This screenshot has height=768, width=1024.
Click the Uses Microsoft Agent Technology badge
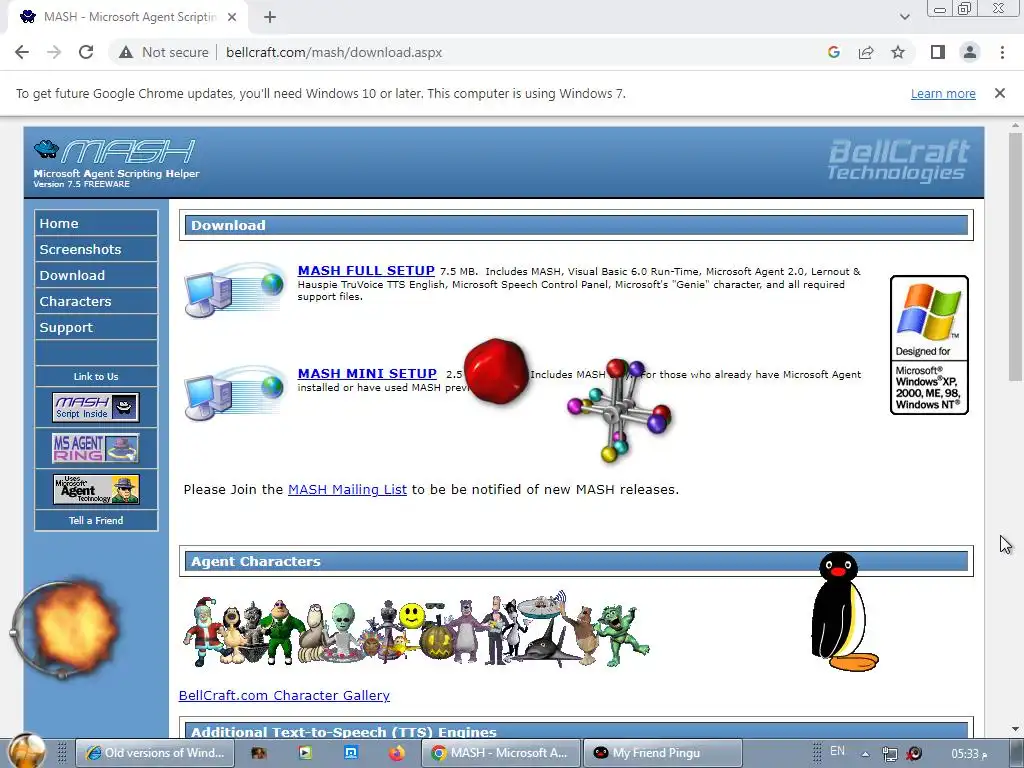96,490
